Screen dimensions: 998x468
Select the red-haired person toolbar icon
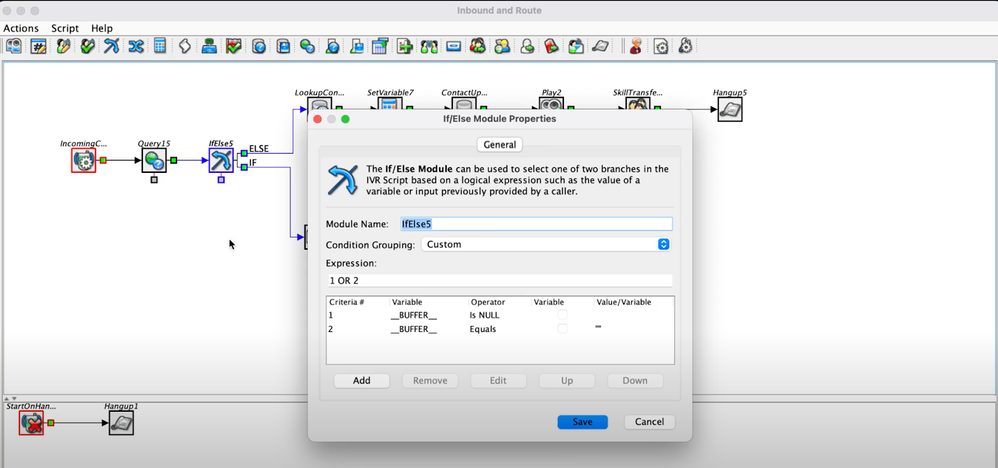[x=635, y=46]
